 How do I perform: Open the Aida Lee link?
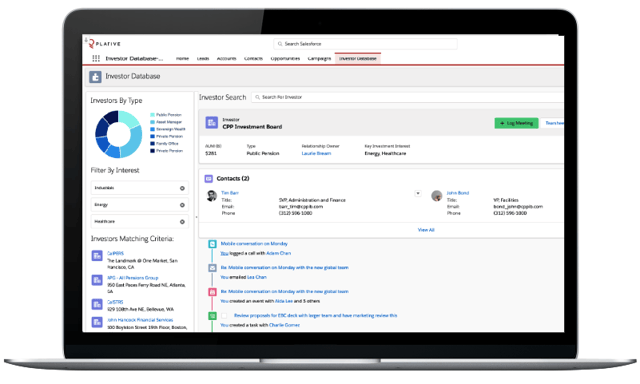click(284, 301)
